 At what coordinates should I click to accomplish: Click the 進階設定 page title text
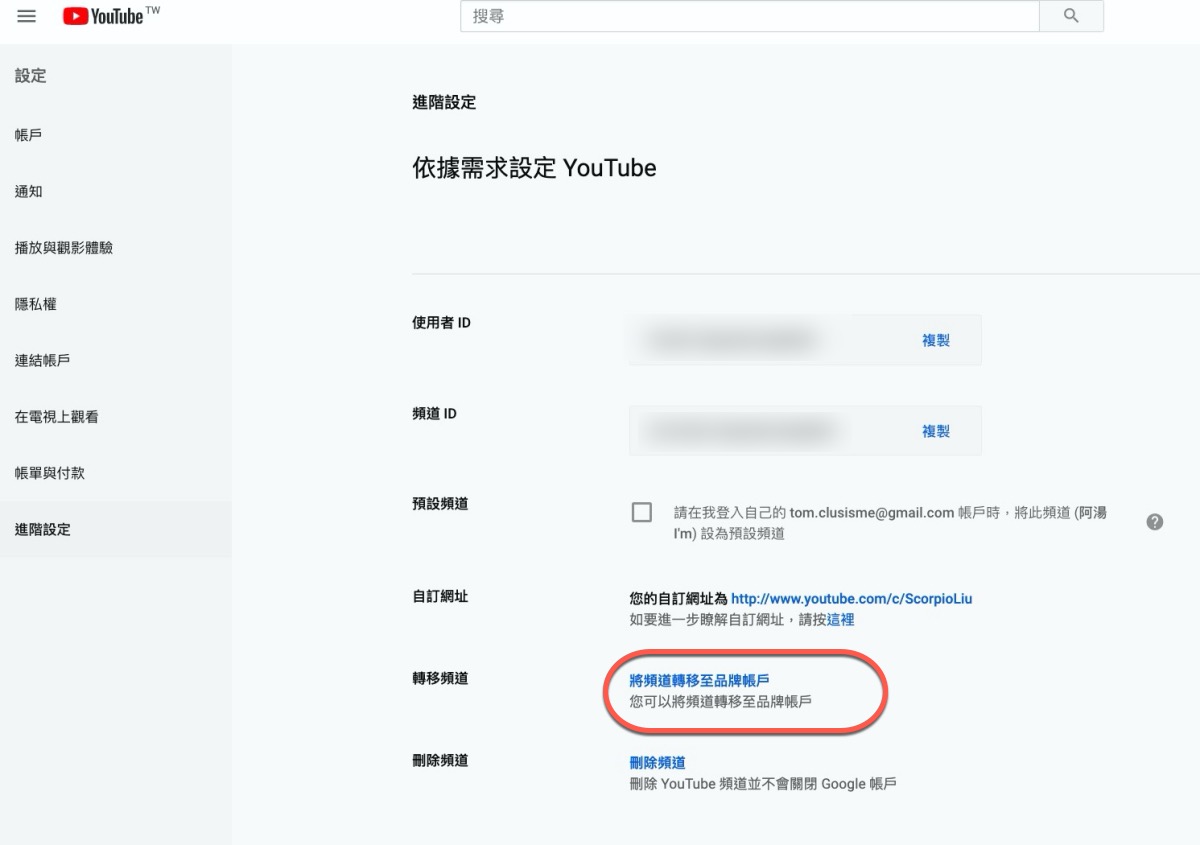click(444, 102)
